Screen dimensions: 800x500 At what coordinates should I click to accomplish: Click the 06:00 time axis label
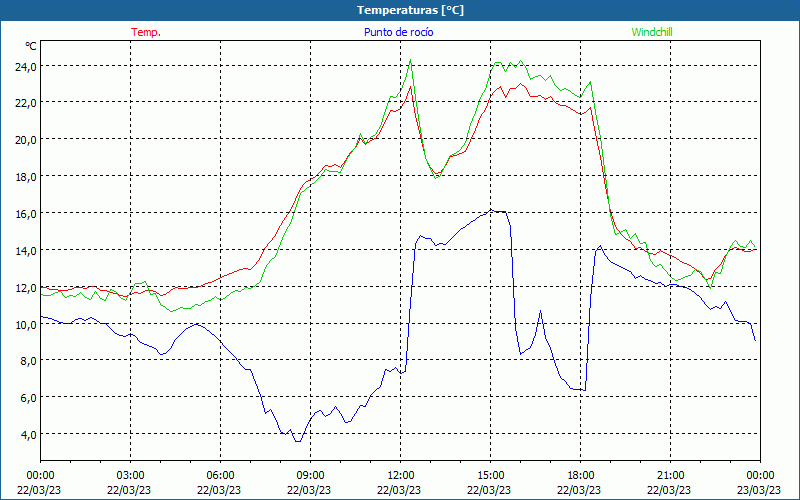220,475
